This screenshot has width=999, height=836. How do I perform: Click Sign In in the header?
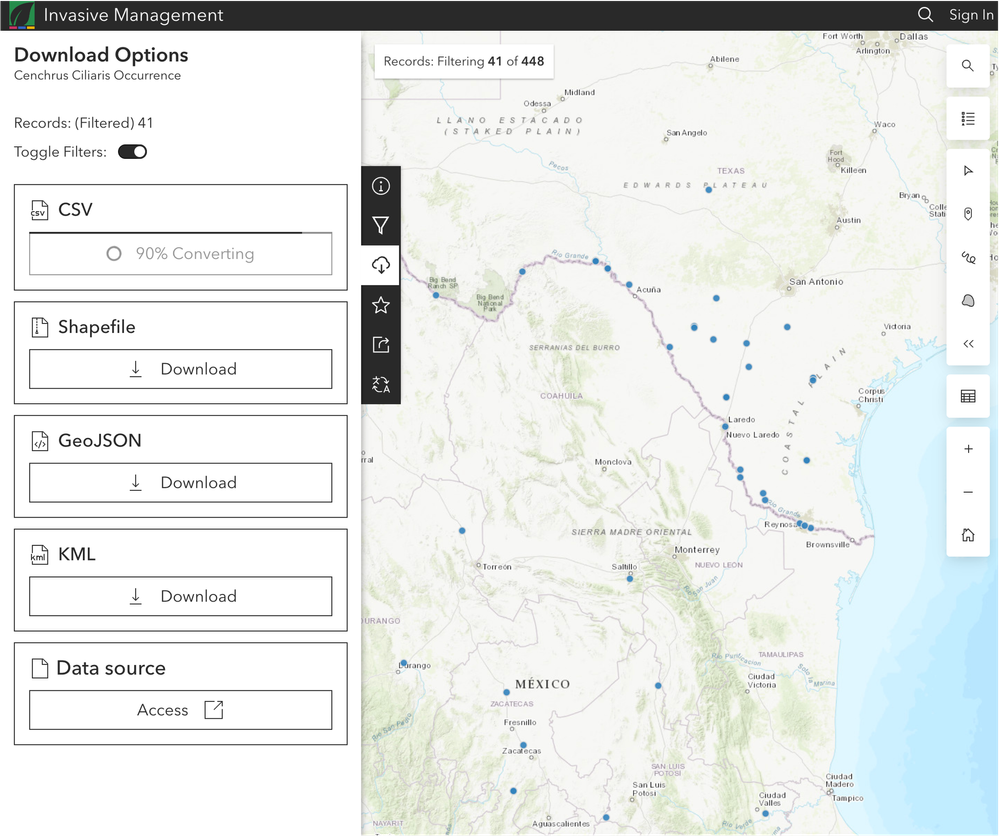(x=970, y=15)
